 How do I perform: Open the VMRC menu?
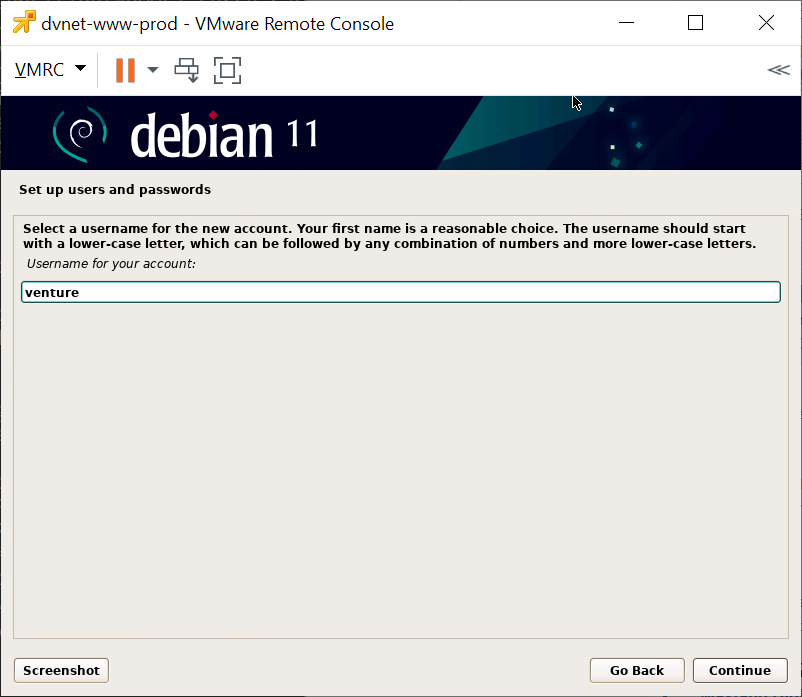(x=40, y=70)
